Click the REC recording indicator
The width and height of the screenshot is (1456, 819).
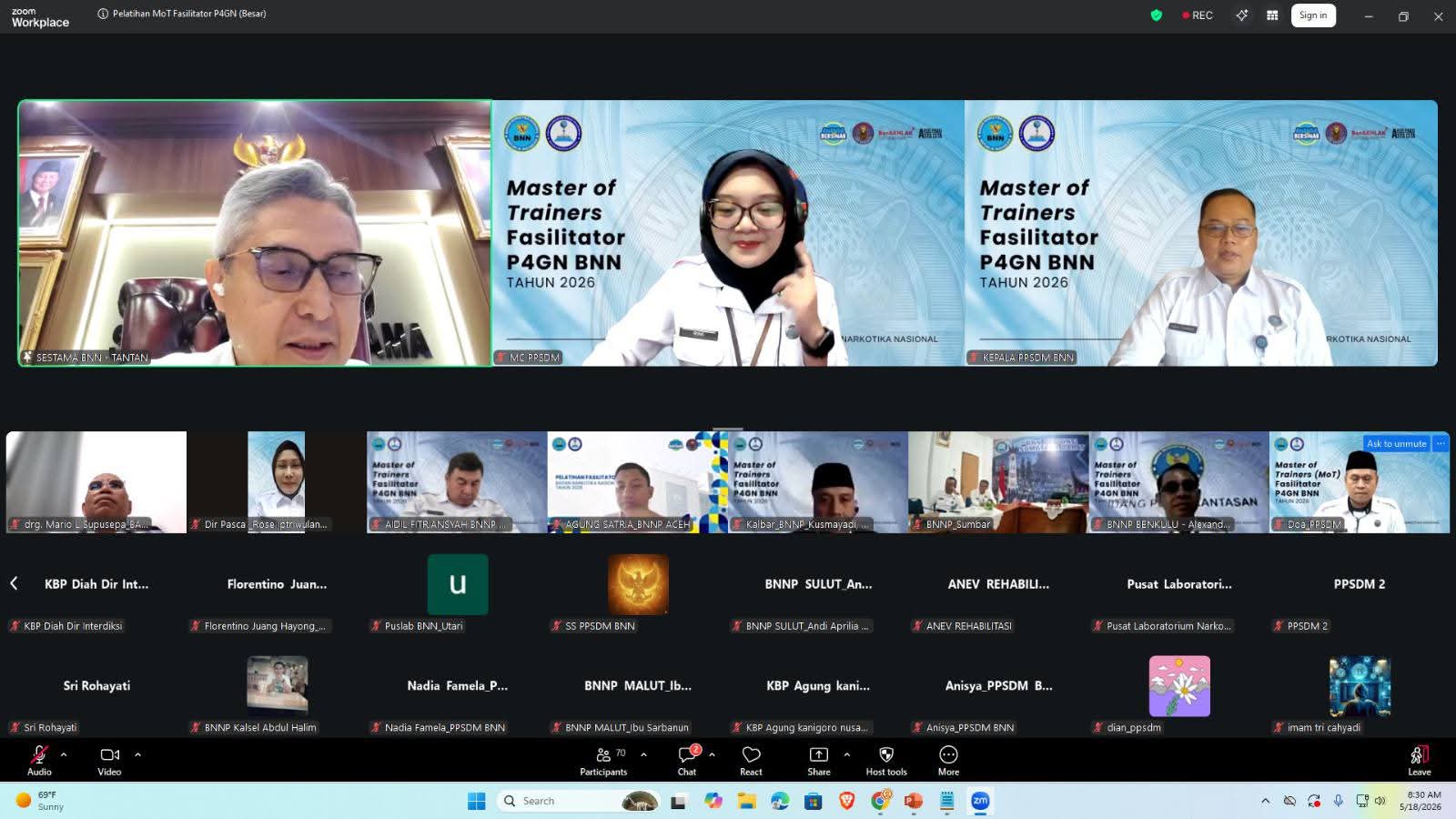click(x=1198, y=15)
